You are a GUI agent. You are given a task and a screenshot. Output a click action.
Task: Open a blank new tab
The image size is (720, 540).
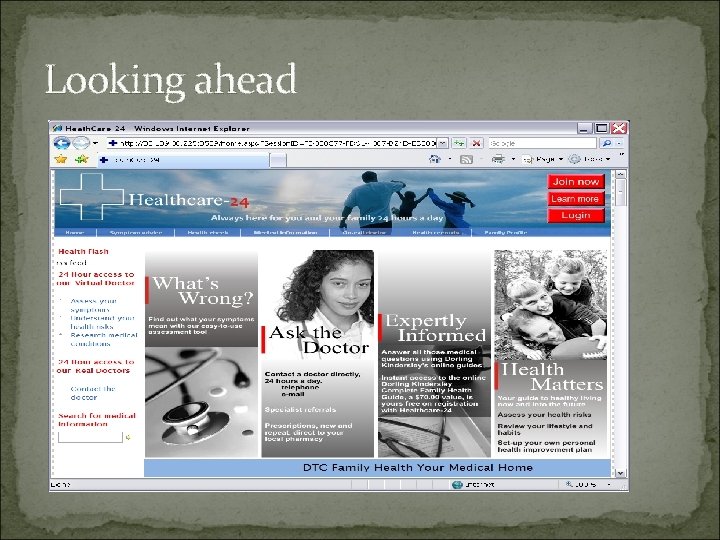click(278, 160)
